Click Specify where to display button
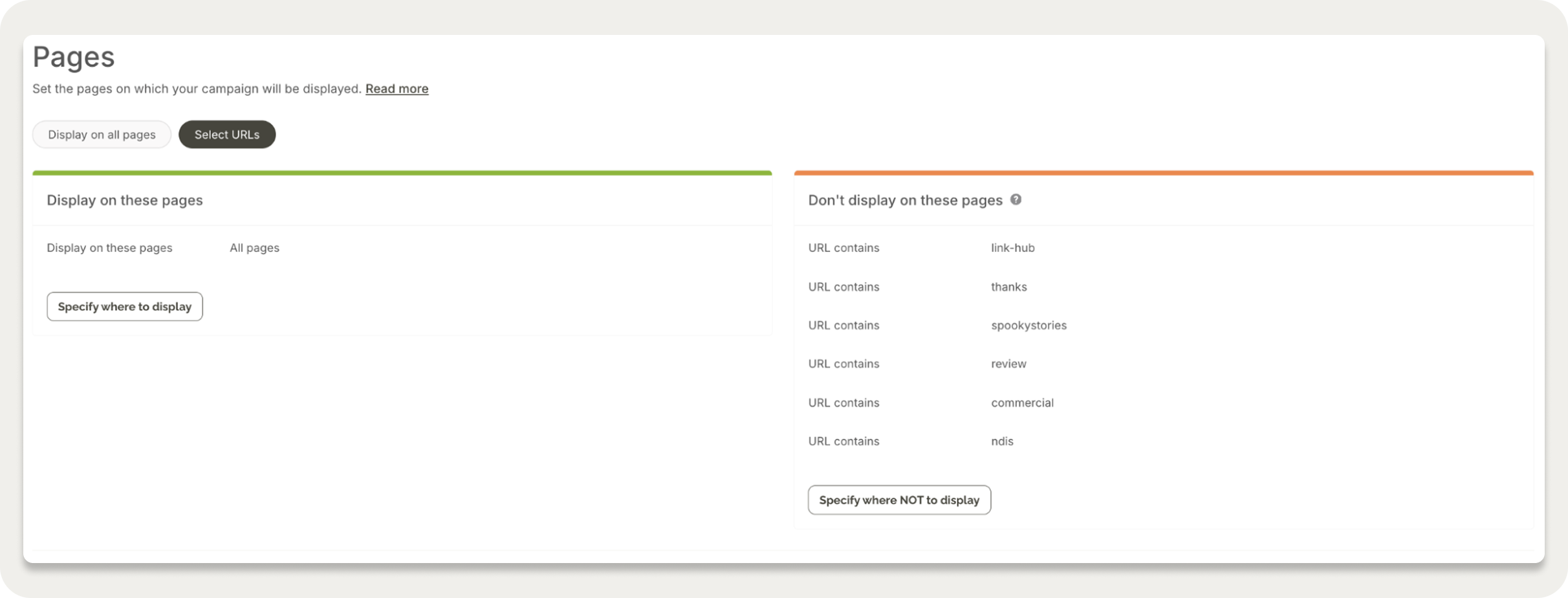This screenshot has width=1568, height=598. [125, 306]
